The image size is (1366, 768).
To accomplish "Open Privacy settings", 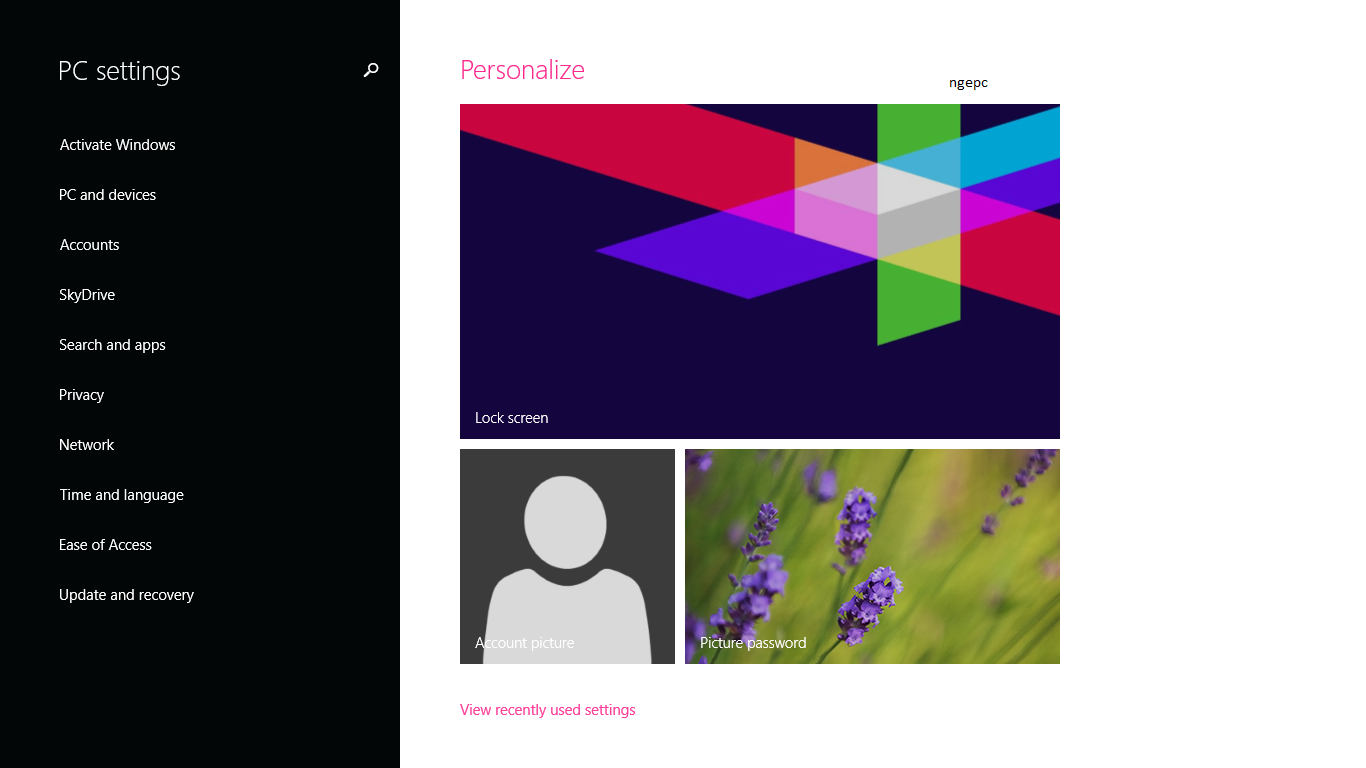I will pyautogui.click(x=81, y=394).
